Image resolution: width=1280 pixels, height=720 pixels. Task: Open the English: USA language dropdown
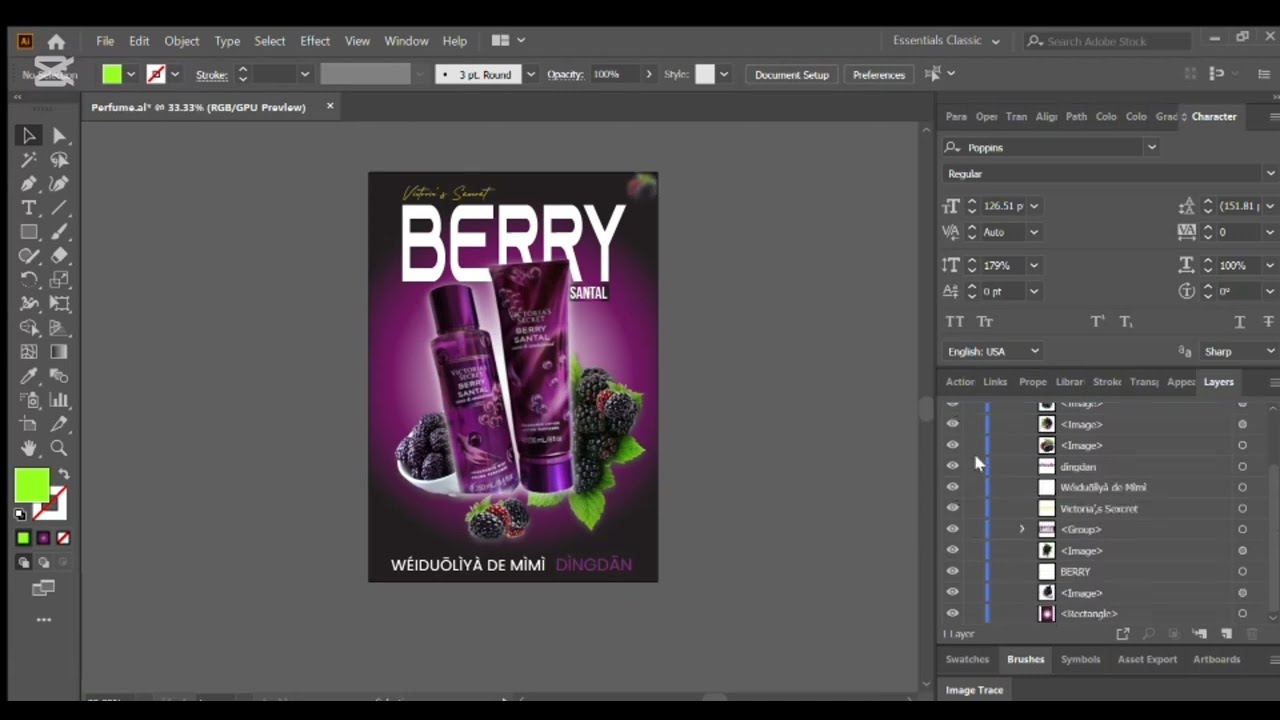993,351
